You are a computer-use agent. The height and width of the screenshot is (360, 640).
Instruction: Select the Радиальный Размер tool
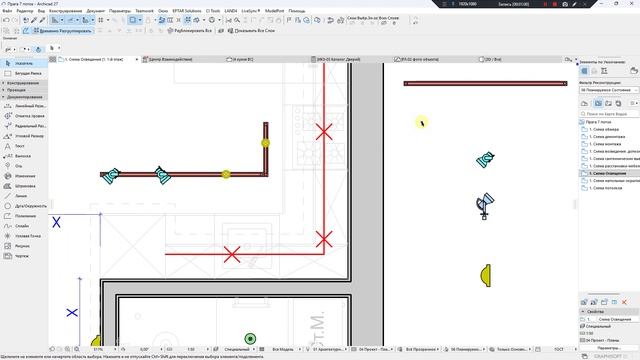24,126
